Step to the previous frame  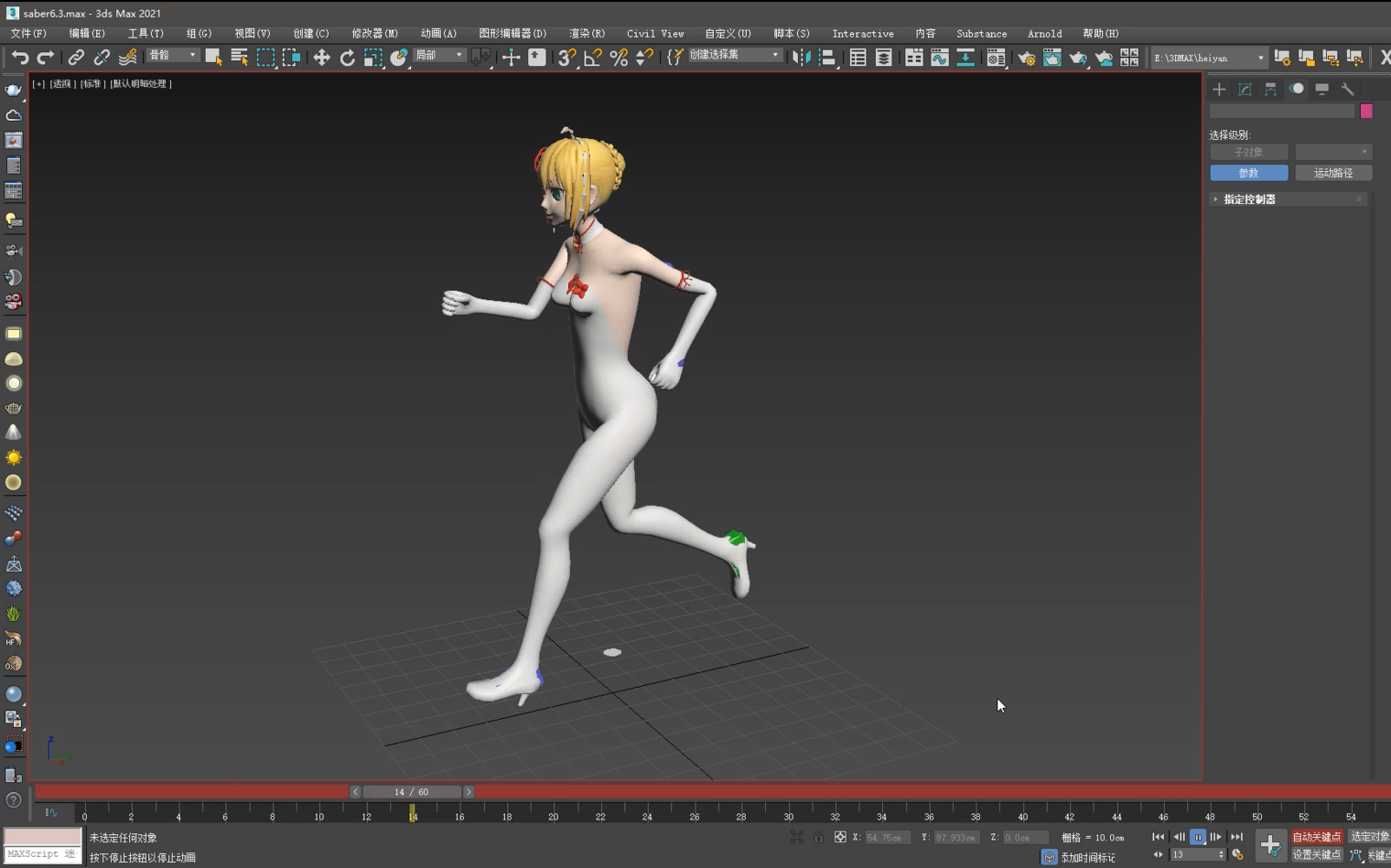pos(1179,837)
